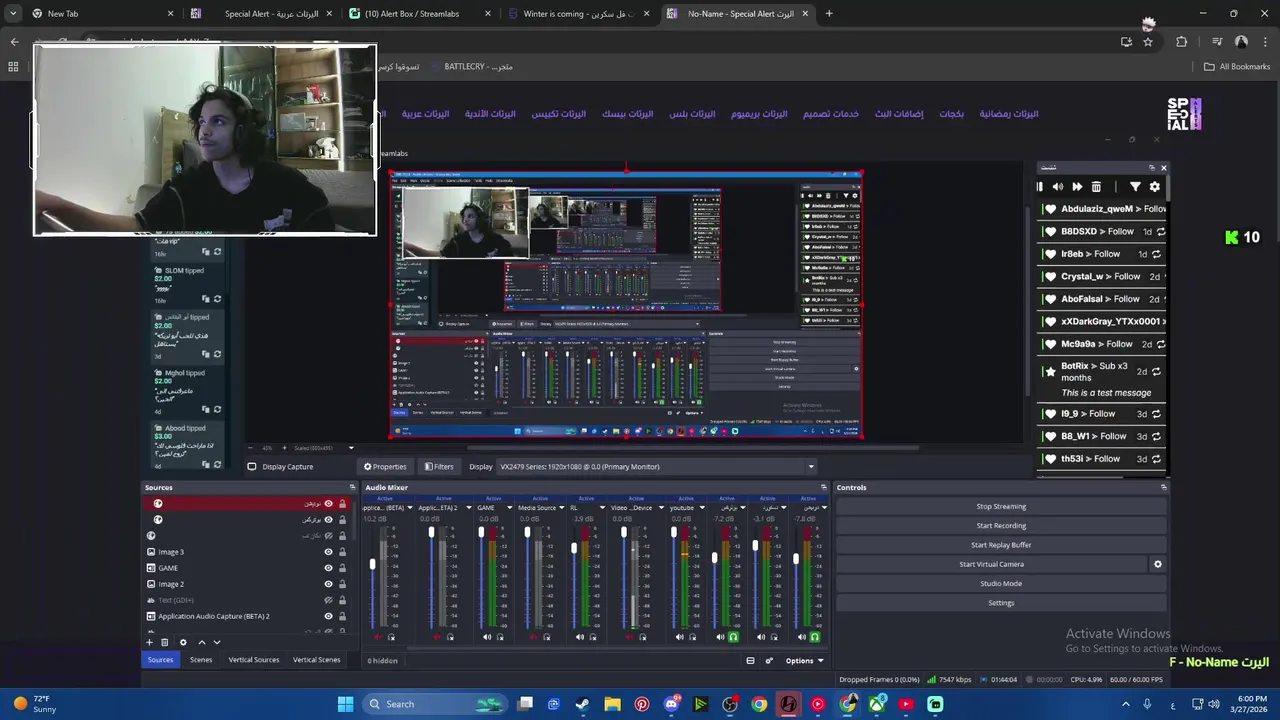Mute the youtube audio channel

tap(680, 637)
